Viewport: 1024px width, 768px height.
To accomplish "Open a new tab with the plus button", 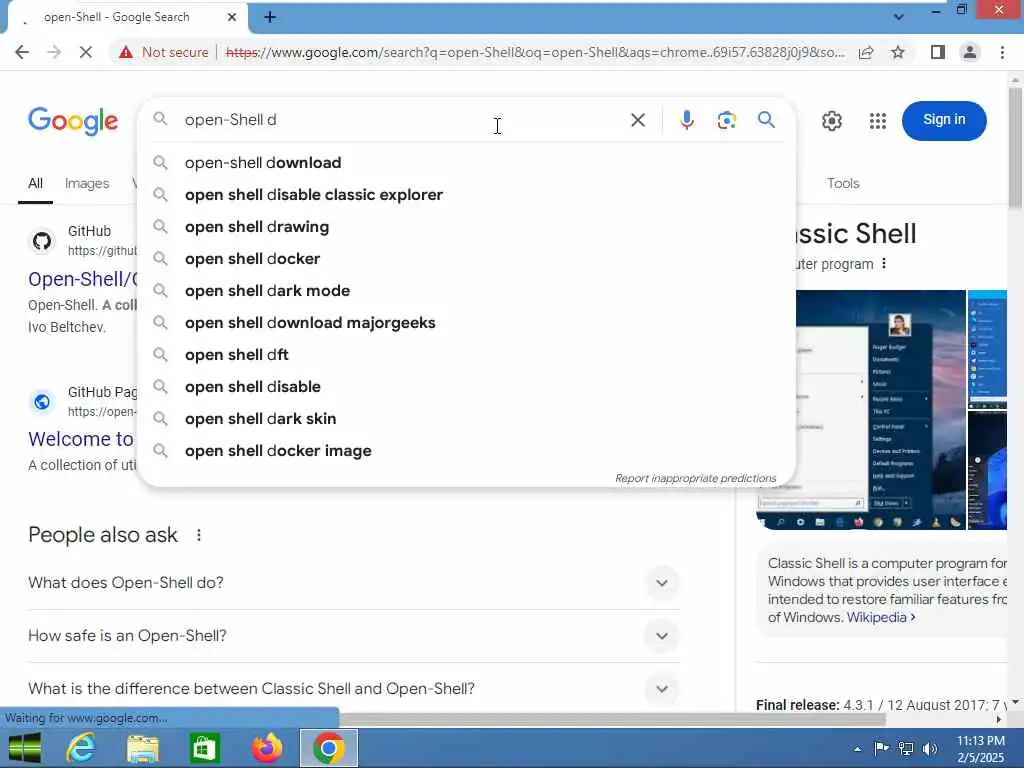I will tap(270, 18).
